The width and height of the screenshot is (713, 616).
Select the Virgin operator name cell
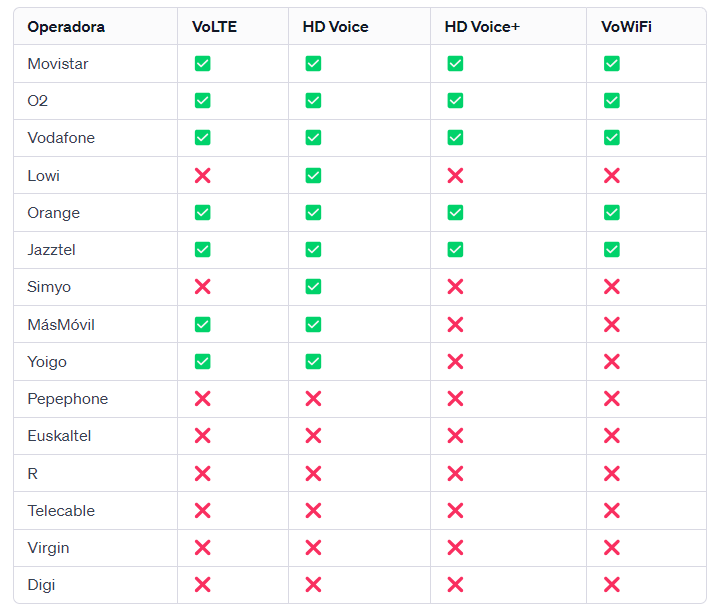49,548
